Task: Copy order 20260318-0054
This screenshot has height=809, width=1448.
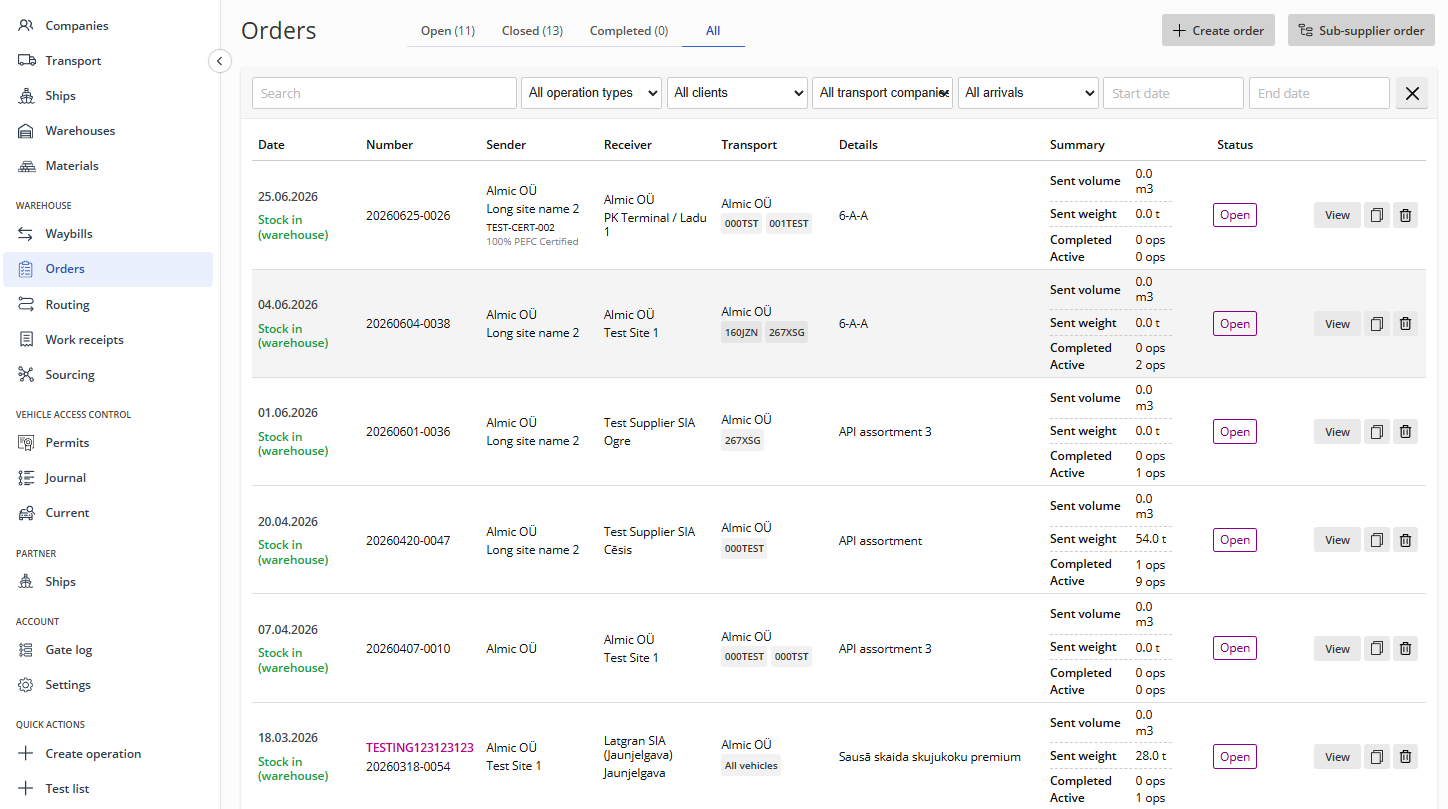Action: point(1377,757)
